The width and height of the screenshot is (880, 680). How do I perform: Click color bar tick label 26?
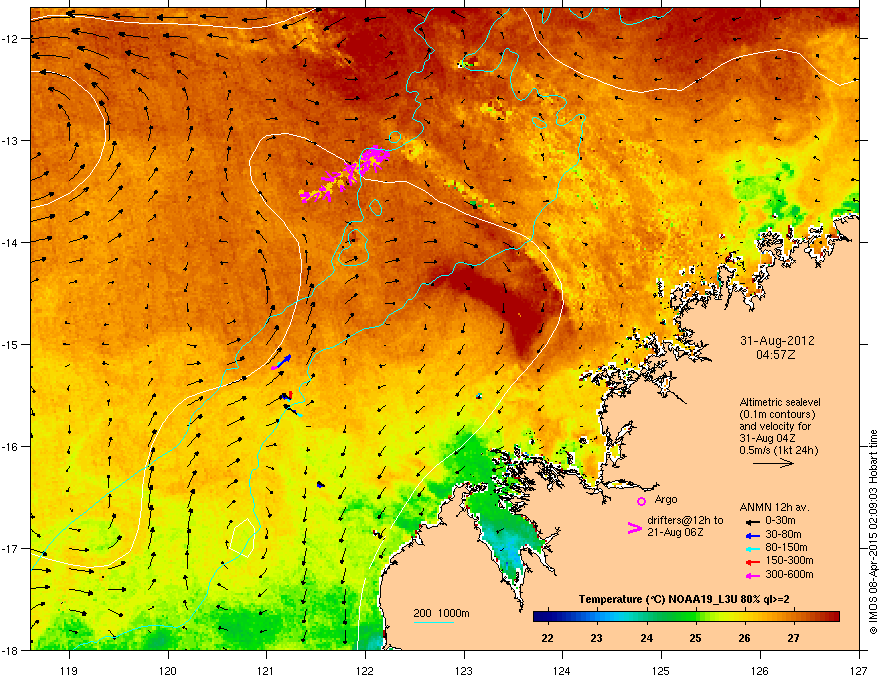coord(744,638)
